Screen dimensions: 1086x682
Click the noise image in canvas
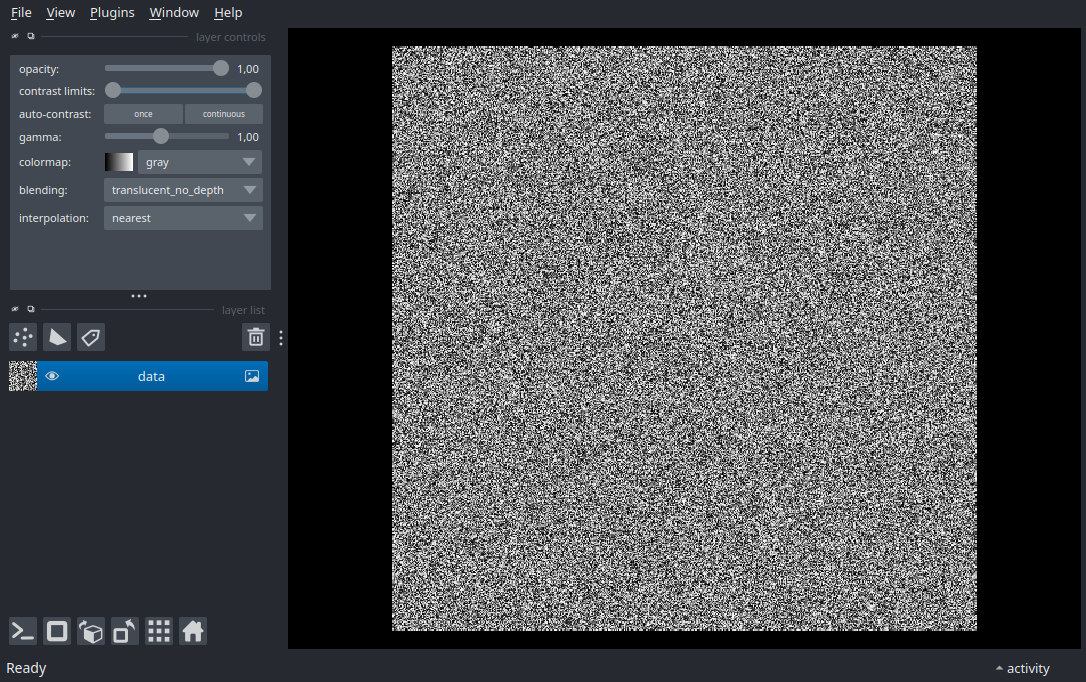[684, 339]
